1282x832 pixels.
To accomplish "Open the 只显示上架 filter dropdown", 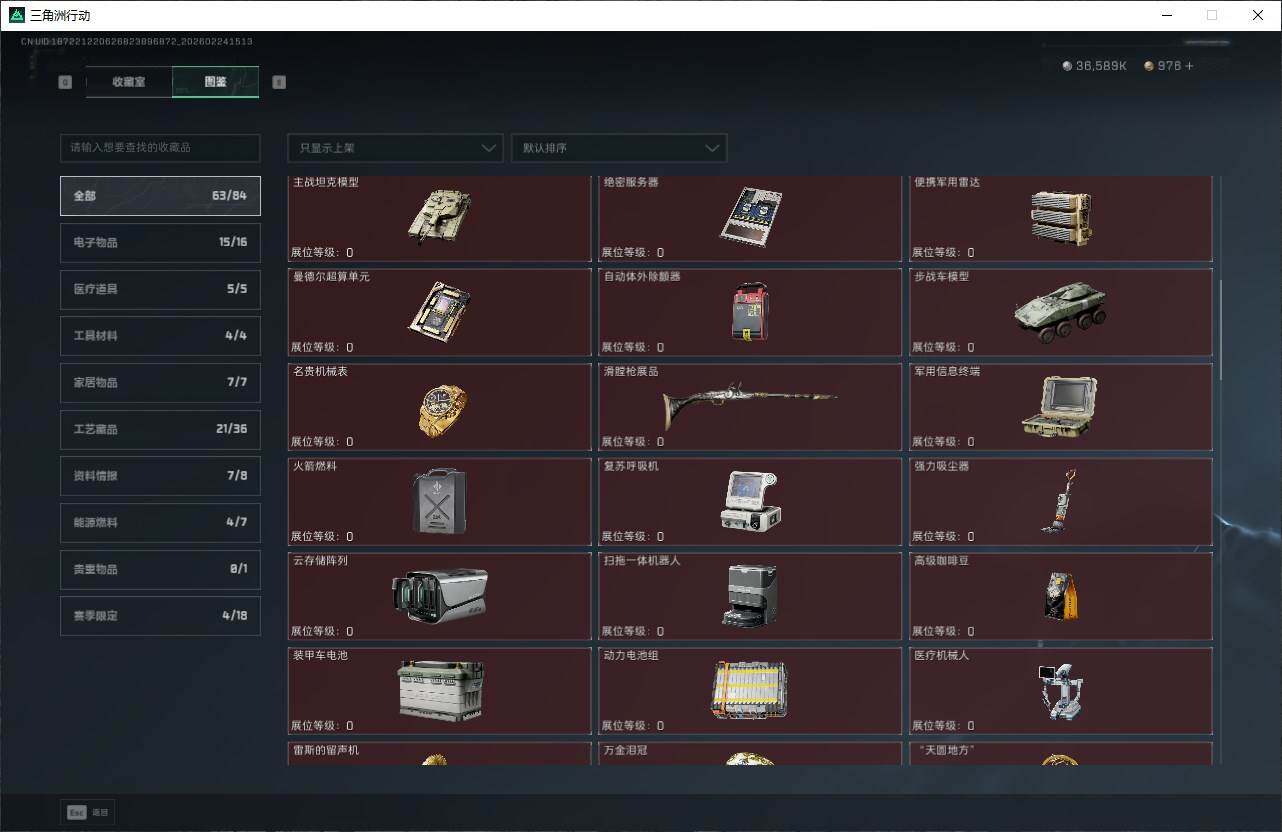I will (395, 148).
